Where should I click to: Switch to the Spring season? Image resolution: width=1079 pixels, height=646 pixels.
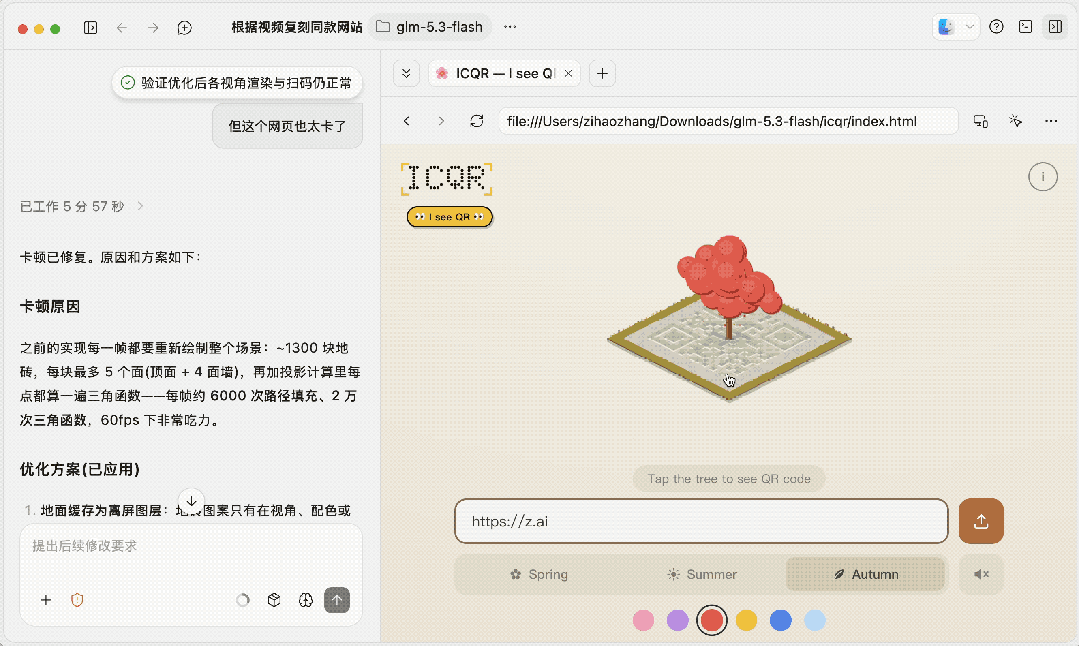[539, 574]
